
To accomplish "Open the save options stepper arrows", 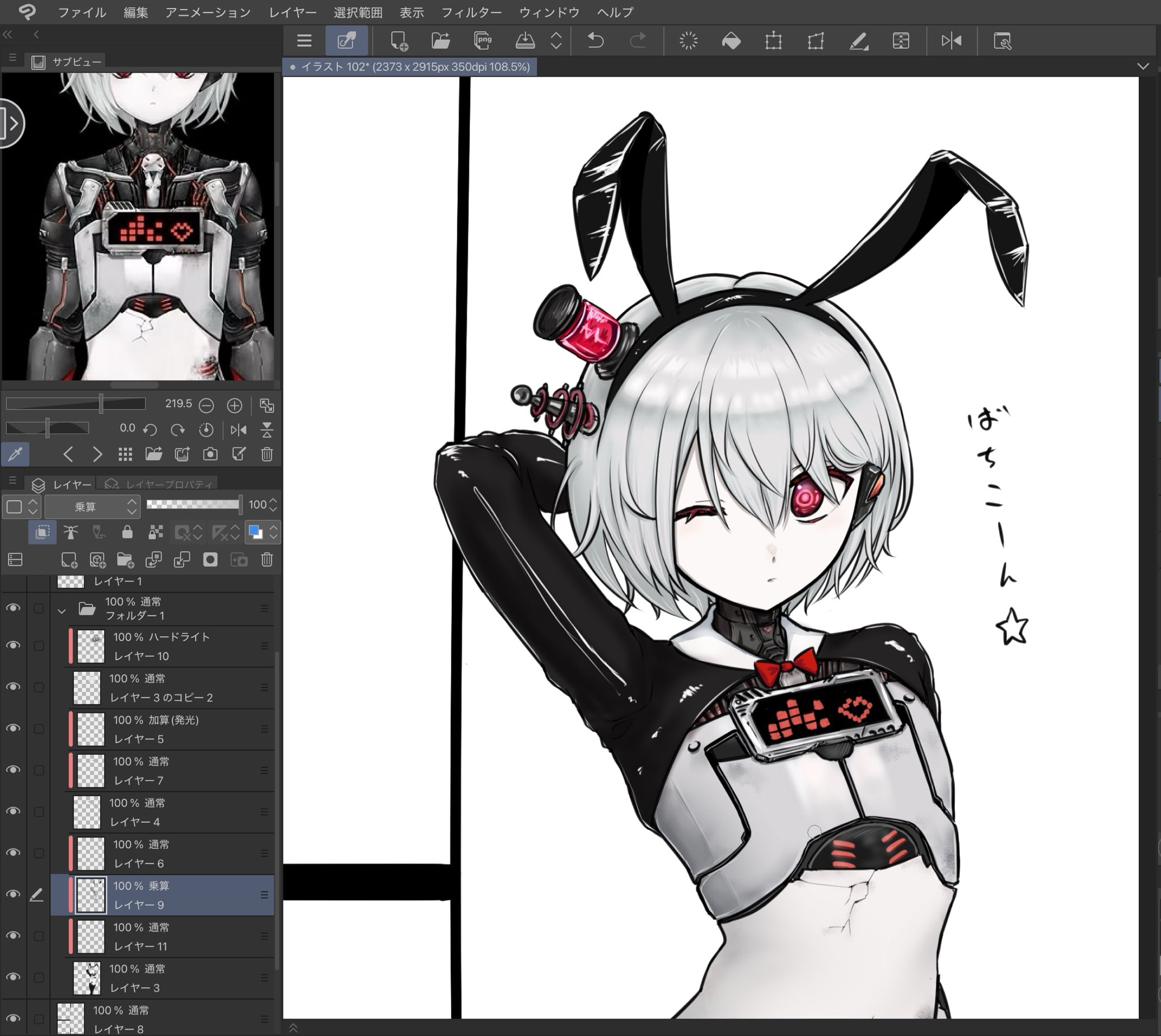I will 556,40.
